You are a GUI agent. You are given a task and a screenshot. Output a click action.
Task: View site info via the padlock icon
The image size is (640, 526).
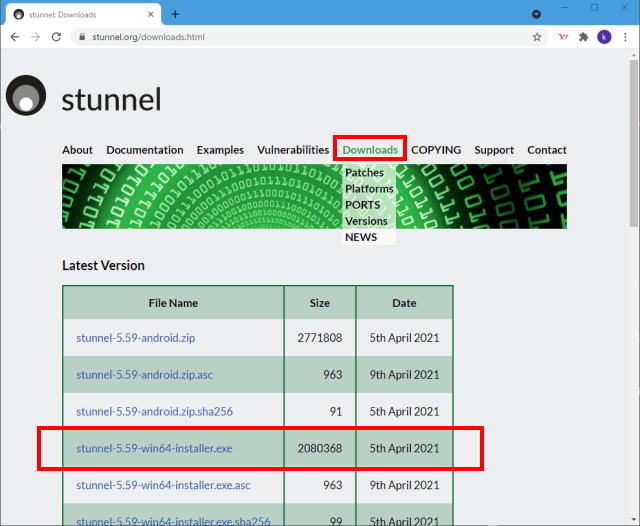[83, 37]
